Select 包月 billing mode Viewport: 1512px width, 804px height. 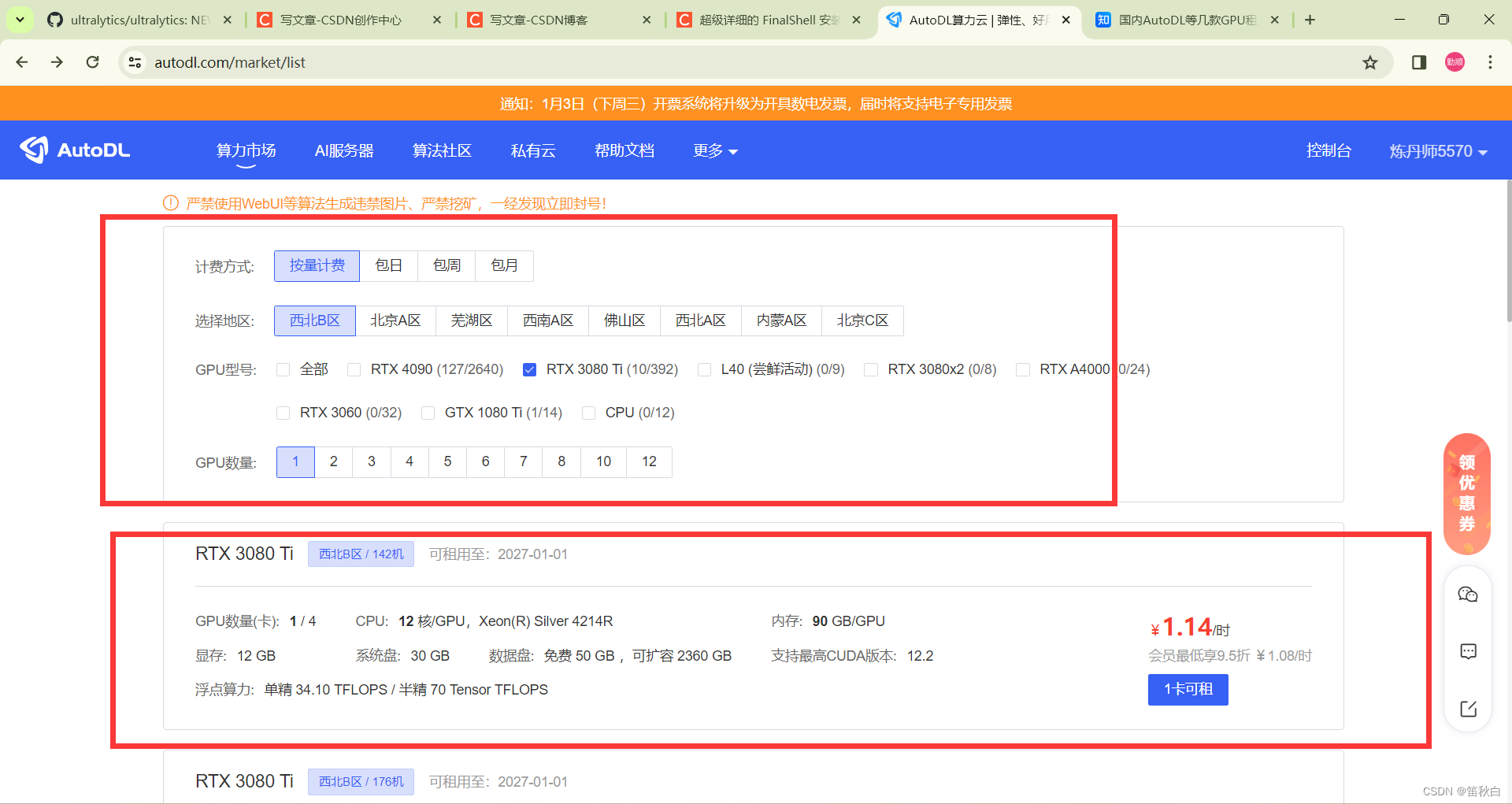(x=504, y=265)
